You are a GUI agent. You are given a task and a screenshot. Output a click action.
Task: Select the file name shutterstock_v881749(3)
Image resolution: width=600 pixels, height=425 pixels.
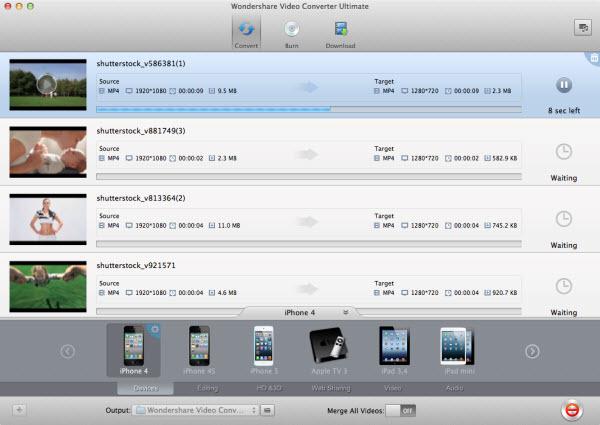point(141,131)
